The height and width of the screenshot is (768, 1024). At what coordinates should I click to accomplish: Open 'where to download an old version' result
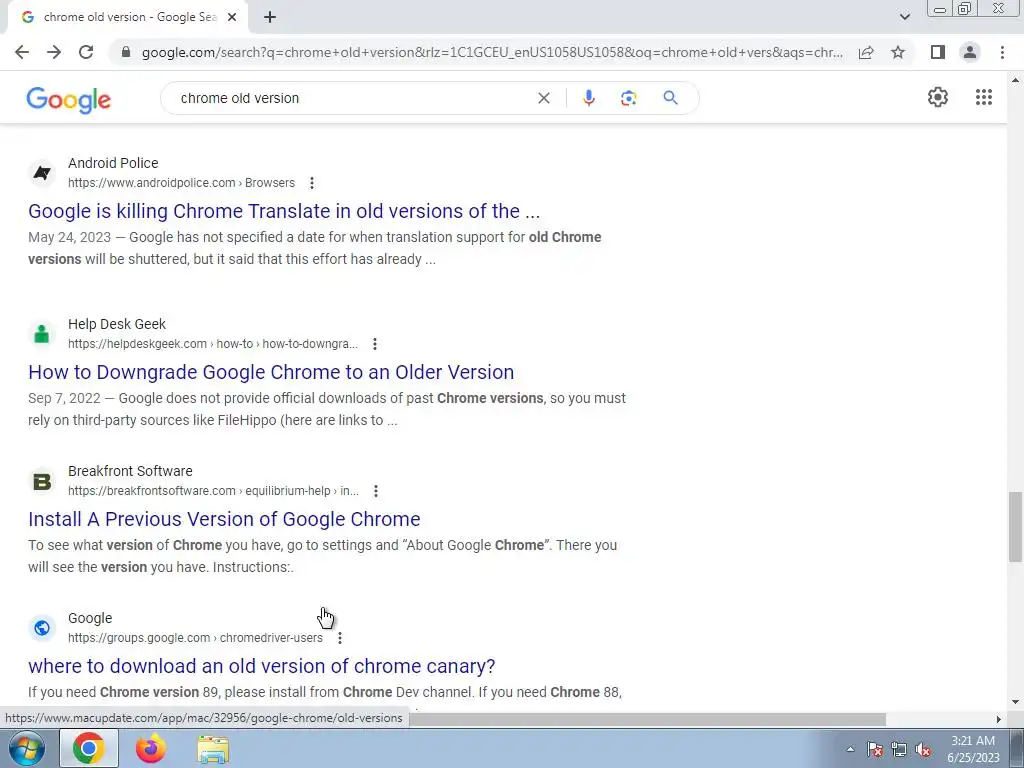tap(261, 666)
